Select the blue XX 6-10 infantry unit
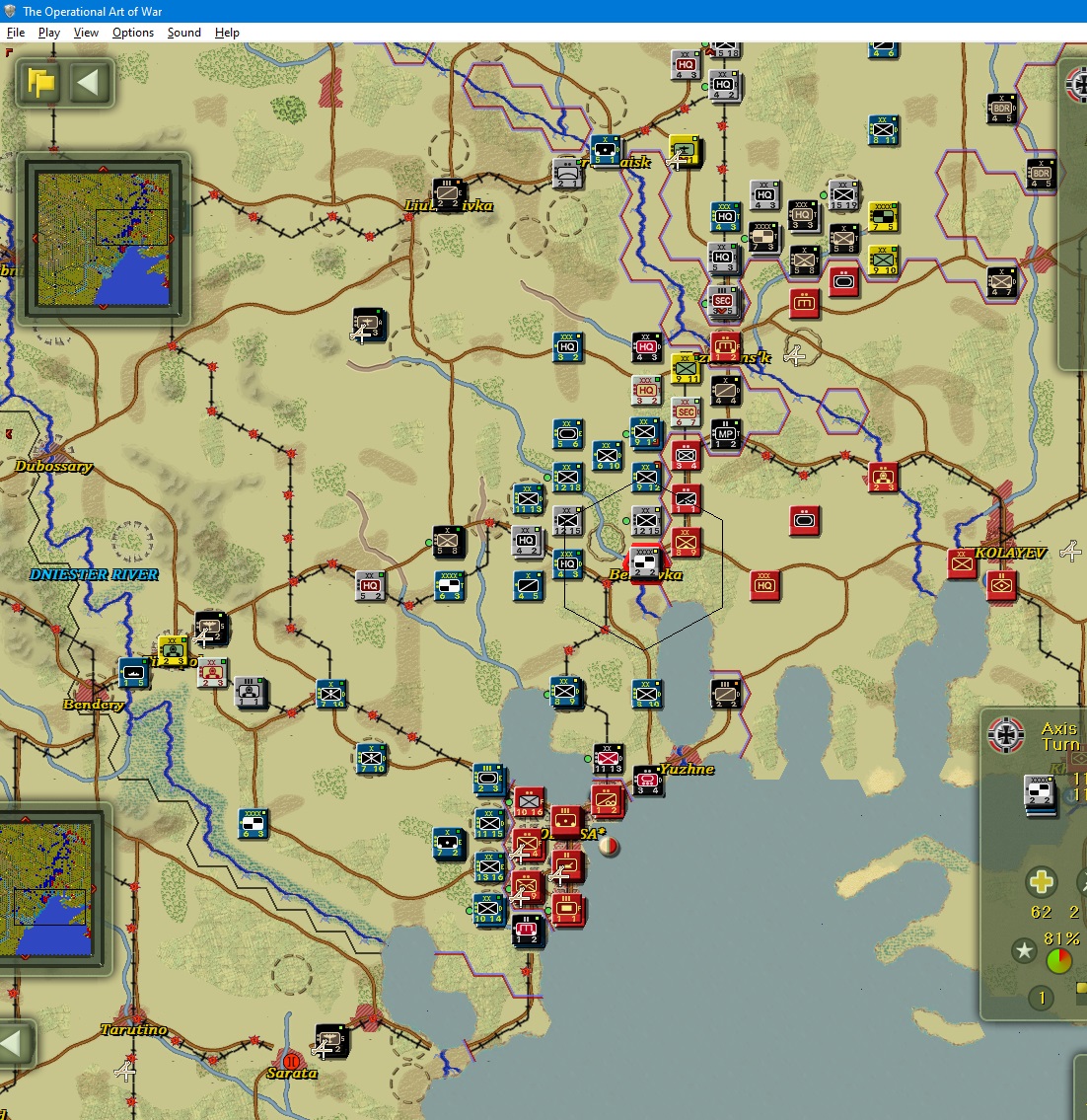This screenshot has height=1120, width=1087. 607,456
